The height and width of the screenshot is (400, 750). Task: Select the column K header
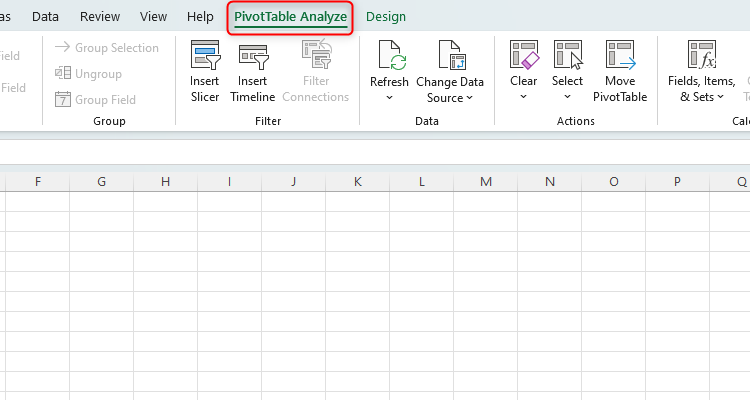pyautogui.click(x=357, y=181)
